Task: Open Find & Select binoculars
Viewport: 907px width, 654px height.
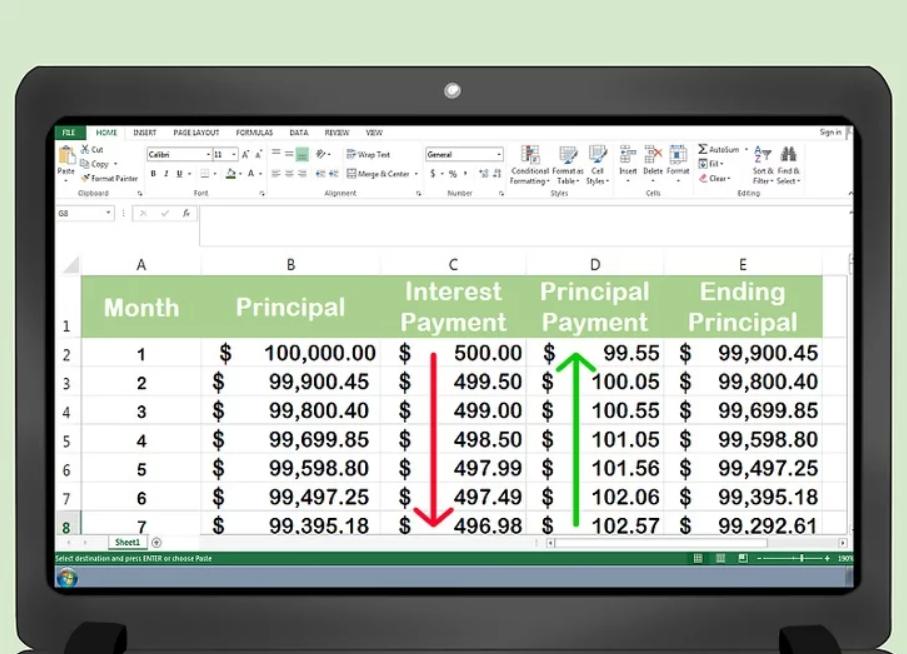Action: (x=788, y=165)
